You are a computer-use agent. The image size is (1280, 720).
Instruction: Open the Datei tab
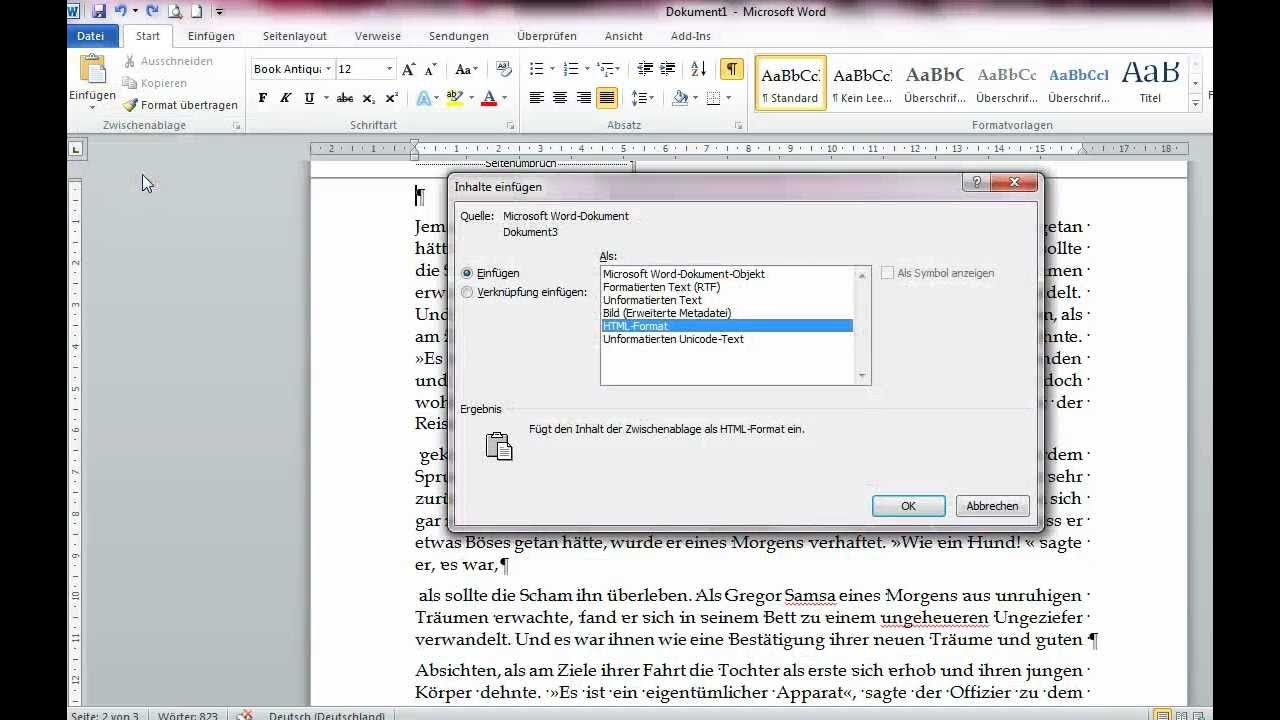pyautogui.click(x=91, y=36)
